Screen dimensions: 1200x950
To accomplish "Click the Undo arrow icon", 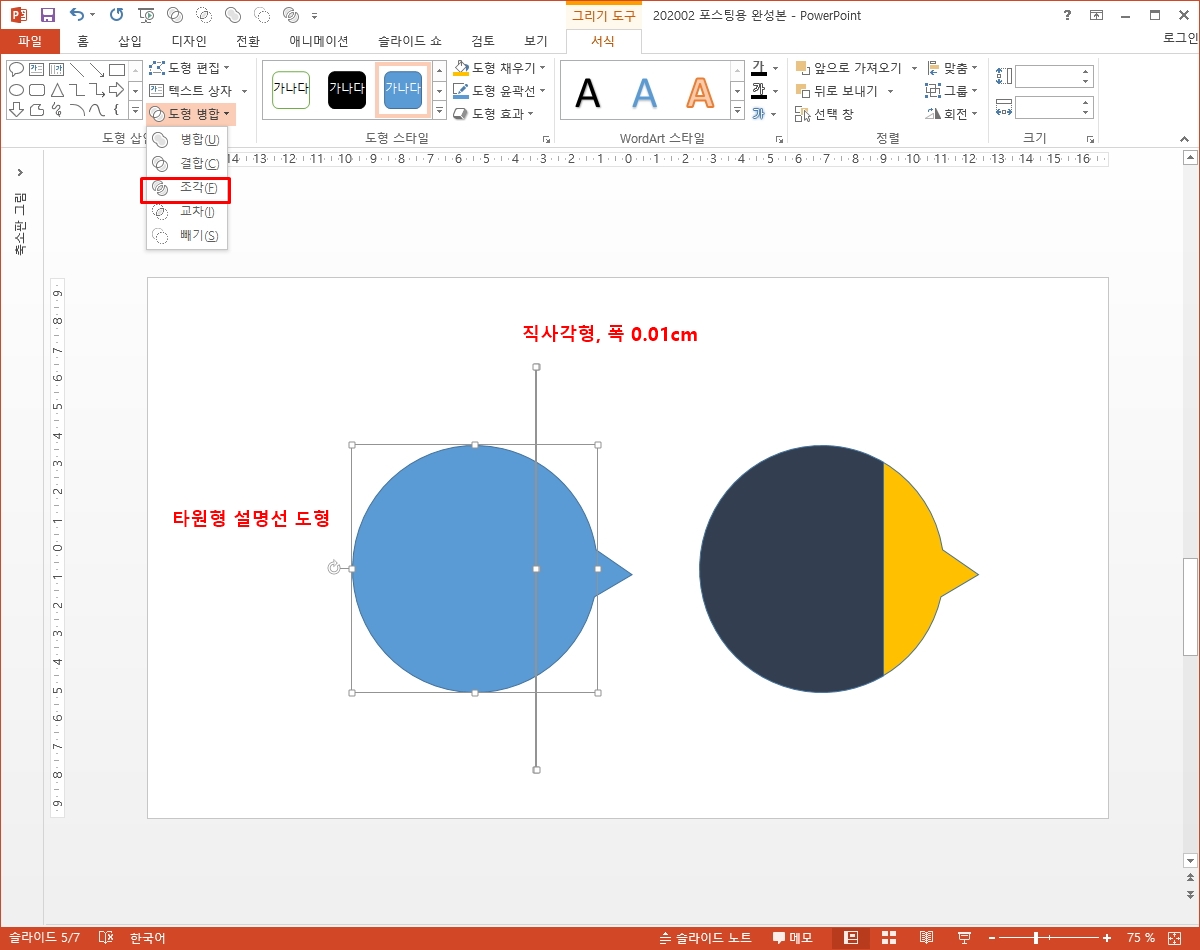I will click(x=77, y=15).
